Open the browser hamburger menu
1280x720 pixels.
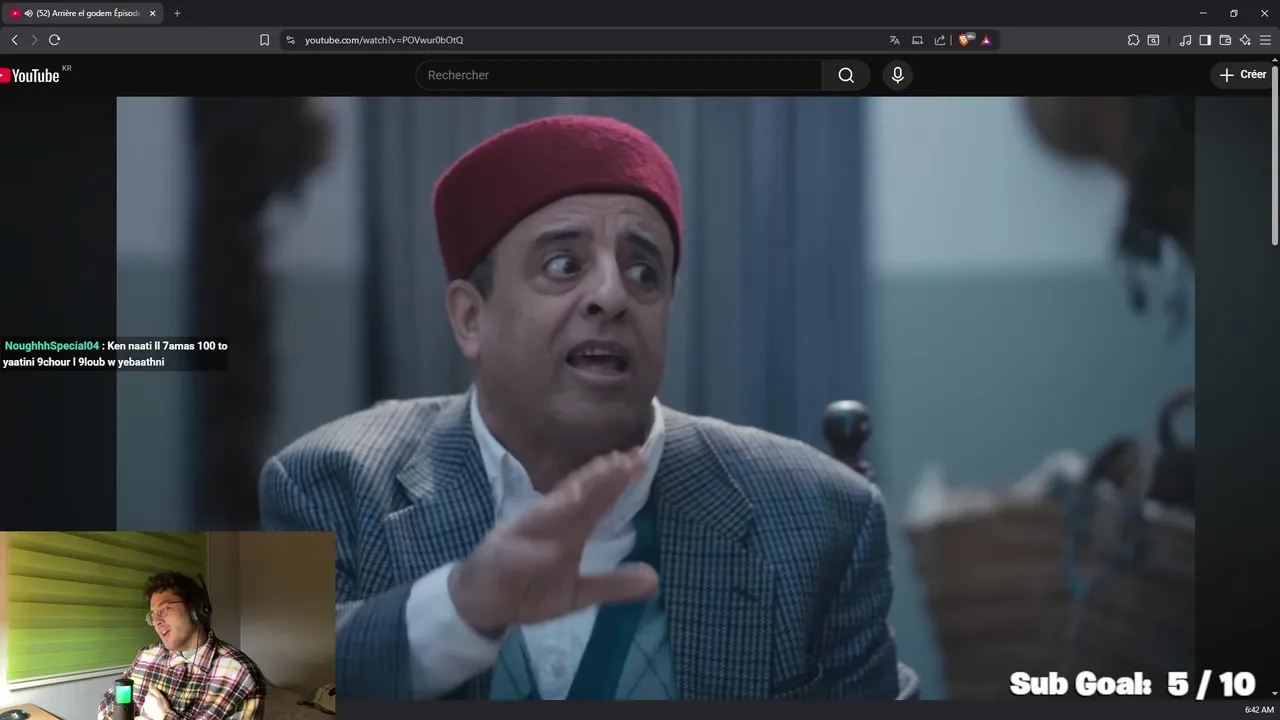(1265, 40)
